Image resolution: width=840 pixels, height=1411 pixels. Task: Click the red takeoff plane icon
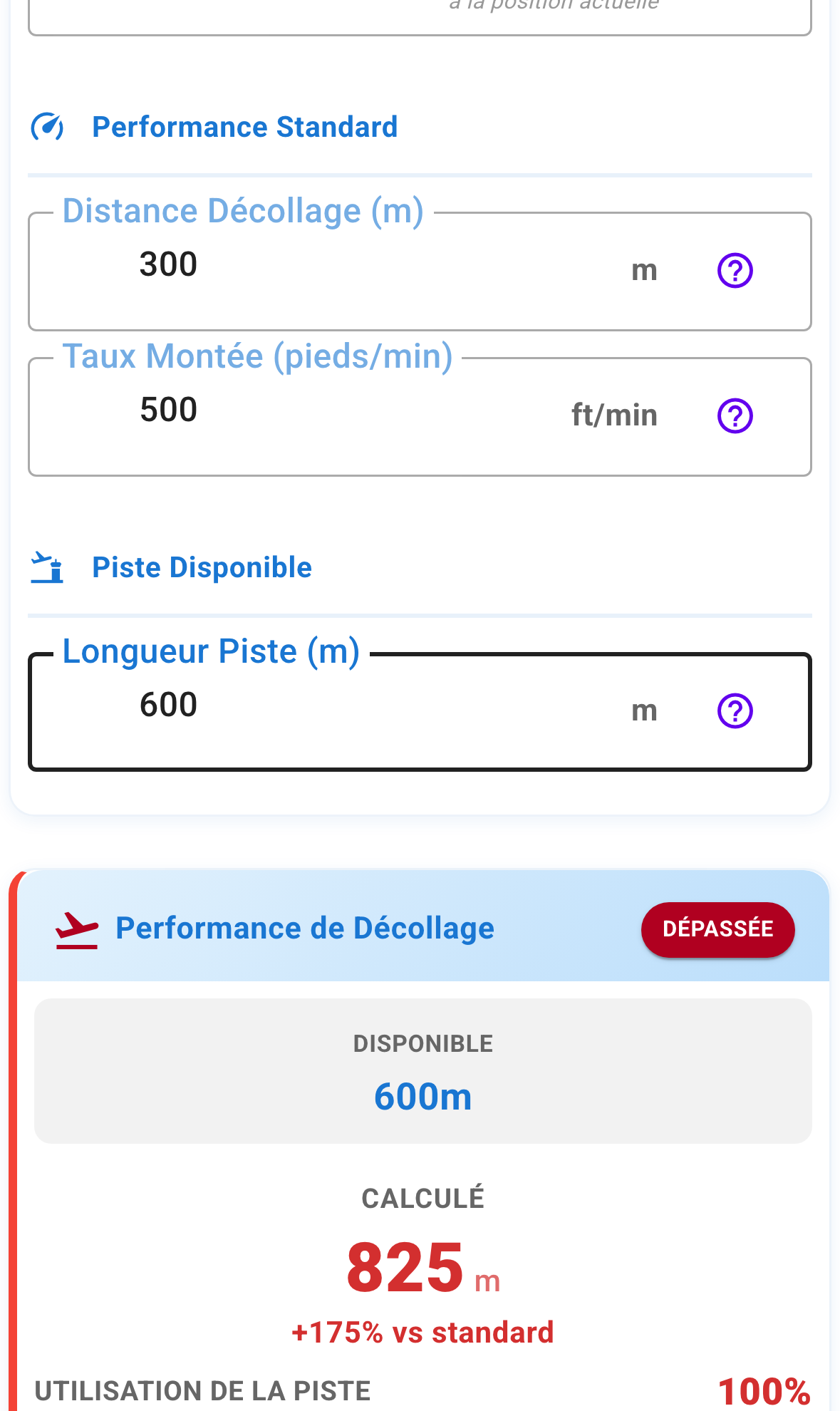coord(77,930)
